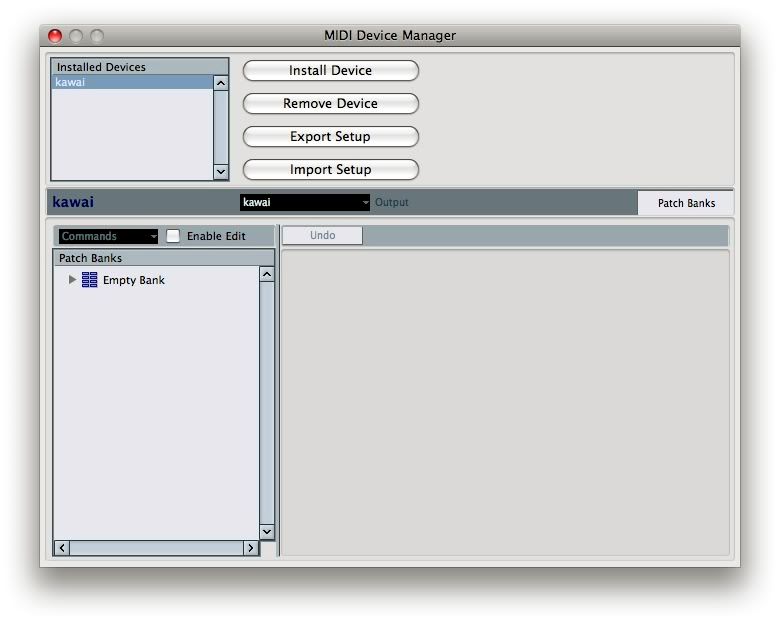Viewport: 780px width, 622px height.
Task: Click the Remove Device button
Action: tap(330, 104)
